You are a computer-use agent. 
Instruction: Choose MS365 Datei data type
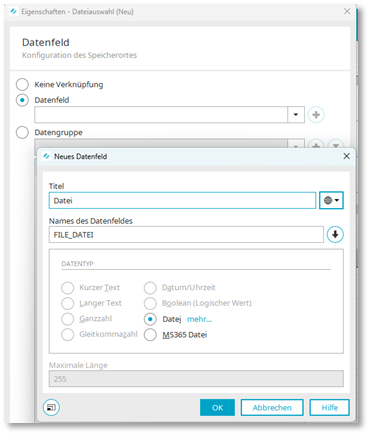tap(150, 335)
